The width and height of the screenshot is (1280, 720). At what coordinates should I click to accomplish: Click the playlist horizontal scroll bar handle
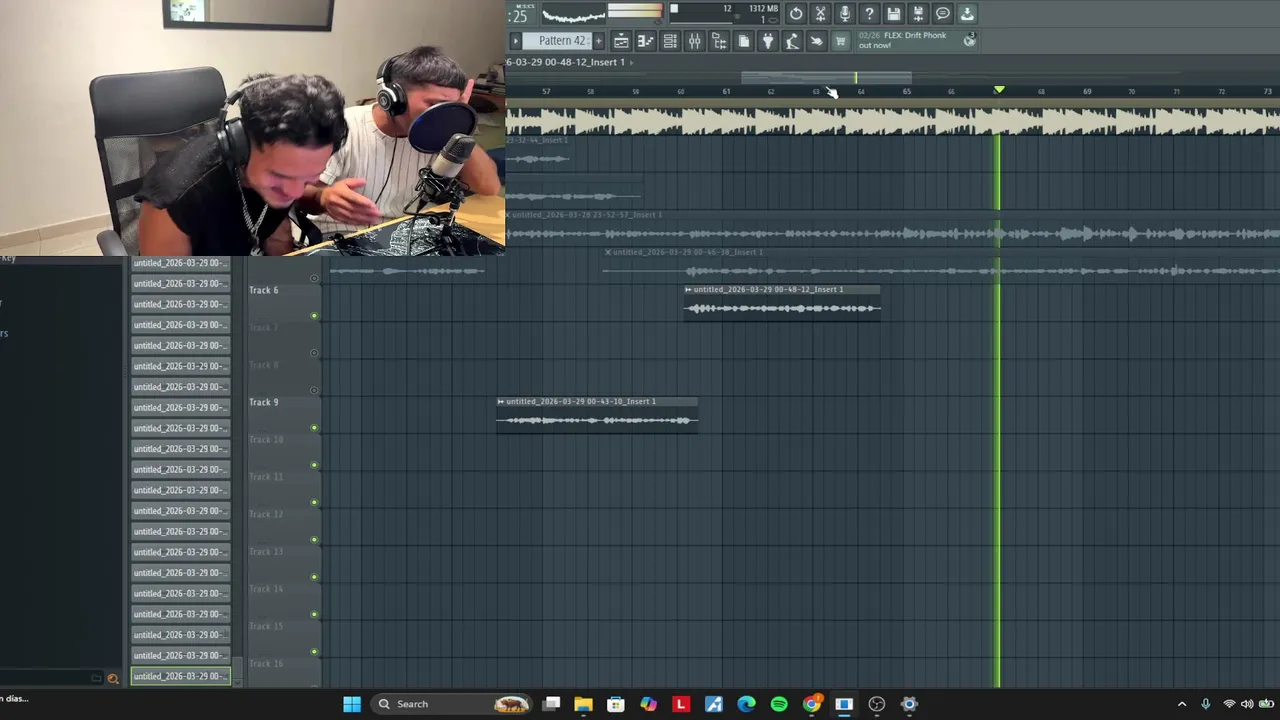click(x=826, y=77)
